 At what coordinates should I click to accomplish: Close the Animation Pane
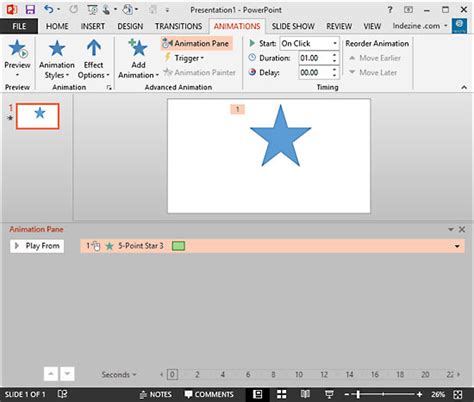tap(462, 229)
